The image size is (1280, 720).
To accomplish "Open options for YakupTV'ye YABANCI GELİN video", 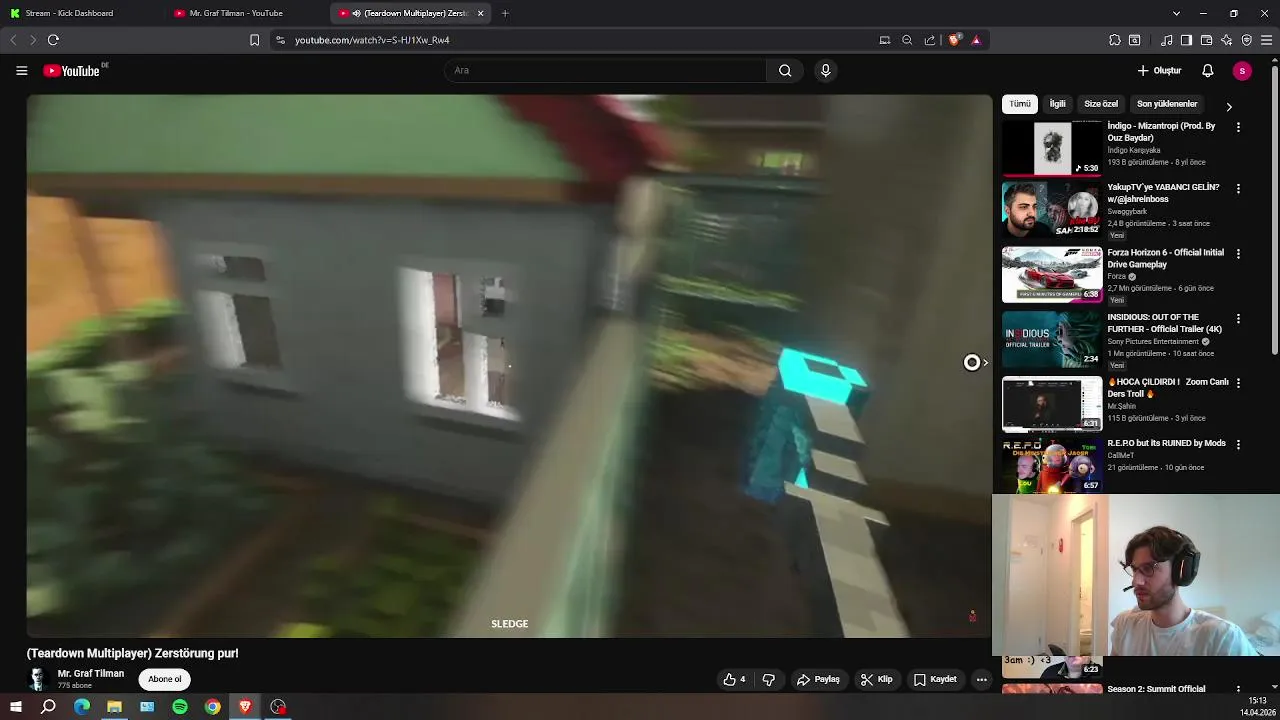I will point(1238,188).
